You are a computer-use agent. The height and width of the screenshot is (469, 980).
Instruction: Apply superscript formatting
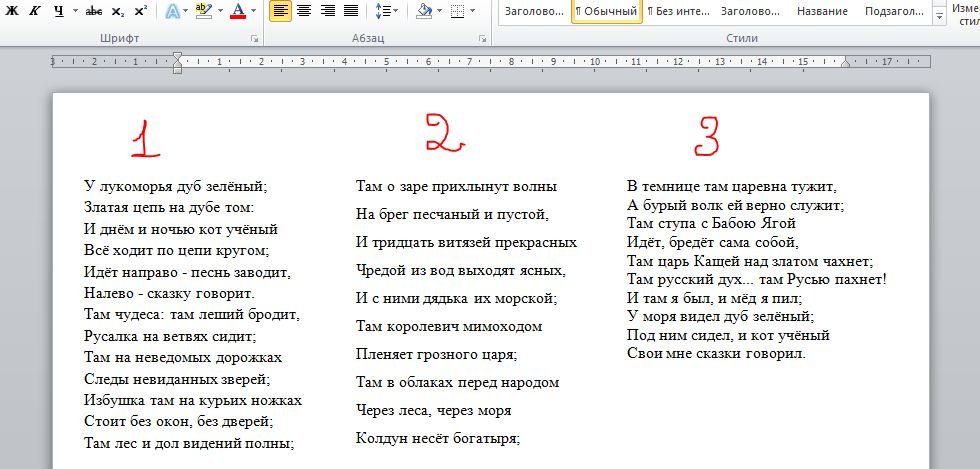[x=140, y=12]
